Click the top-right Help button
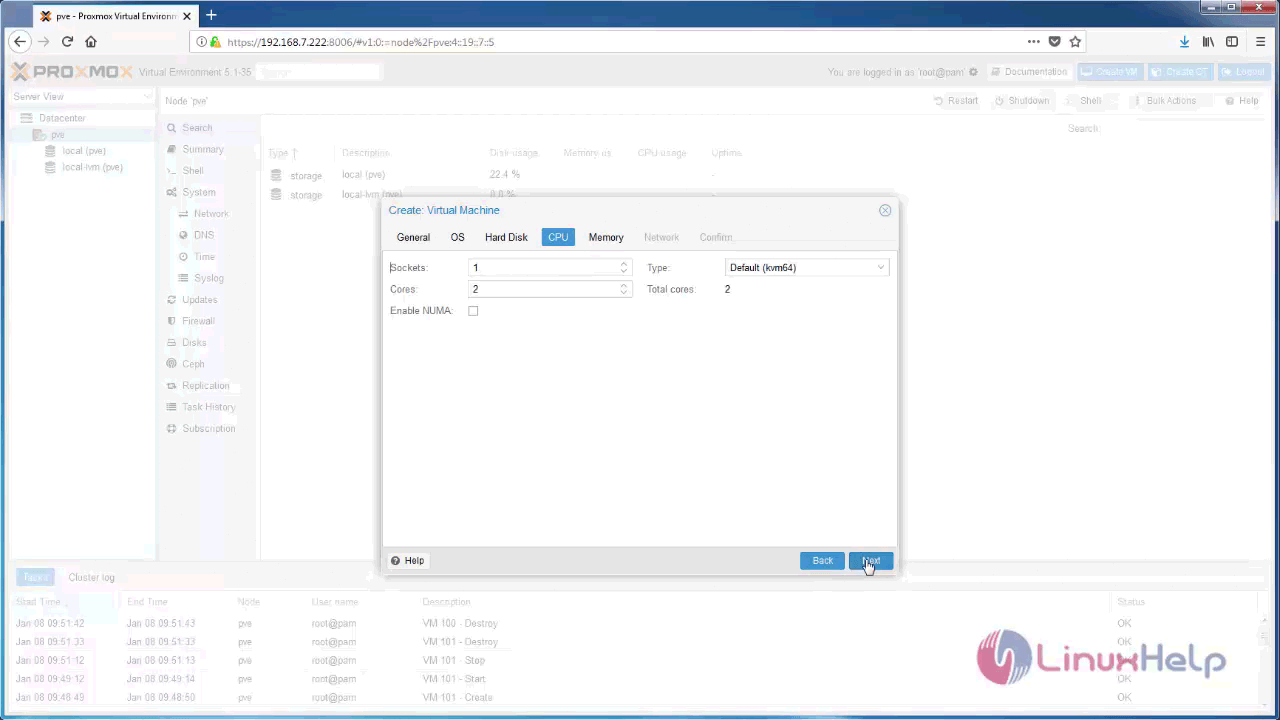1280x720 pixels. pyautogui.click(x=1241, y=101)
